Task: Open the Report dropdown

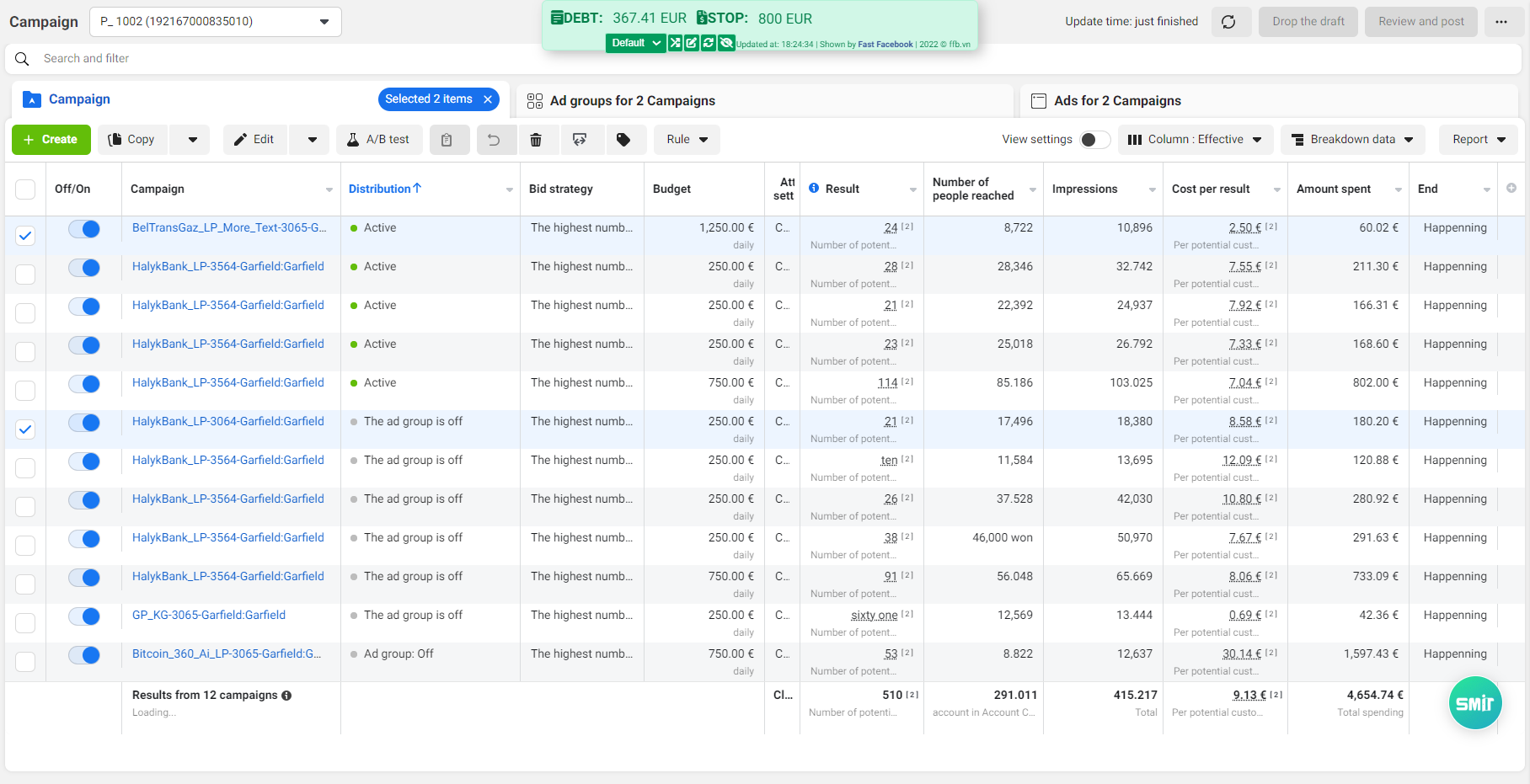Action: [x=1479, y=140]
